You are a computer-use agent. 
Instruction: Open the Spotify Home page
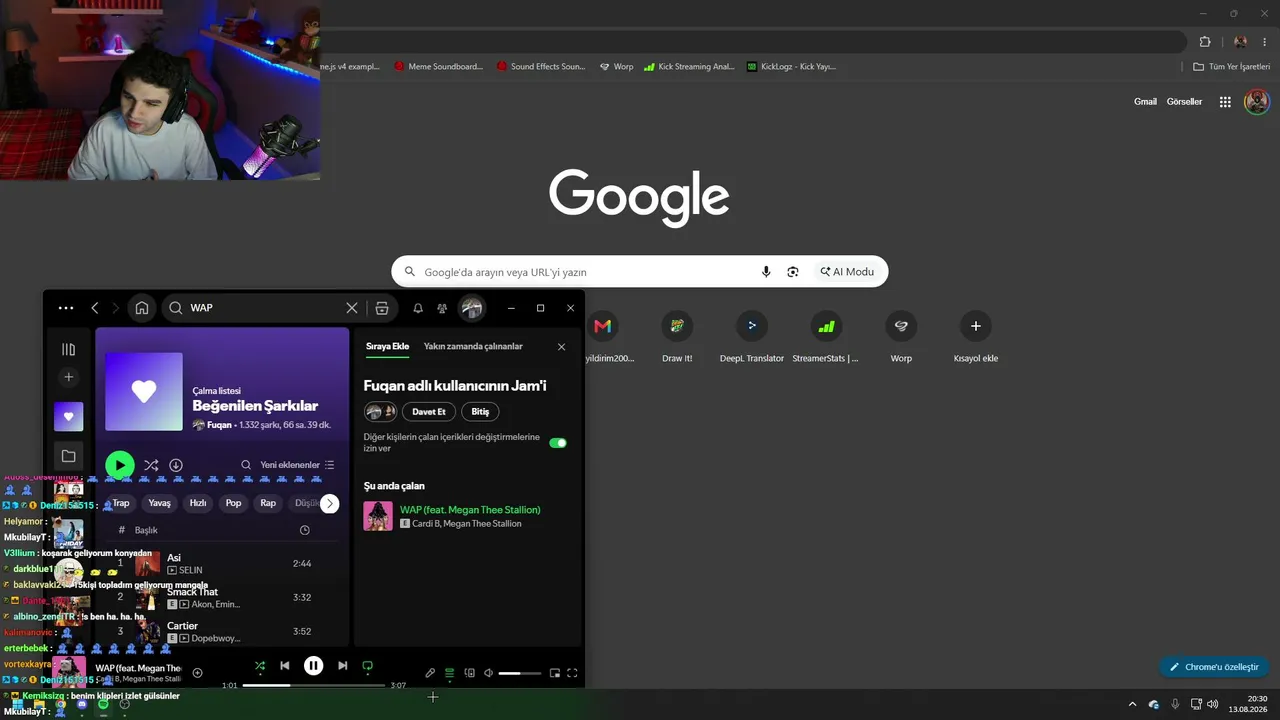click(x=142, y=308)
